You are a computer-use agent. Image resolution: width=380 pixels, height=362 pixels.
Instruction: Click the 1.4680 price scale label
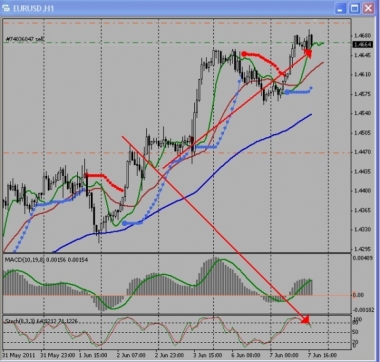tap(362, 35)
